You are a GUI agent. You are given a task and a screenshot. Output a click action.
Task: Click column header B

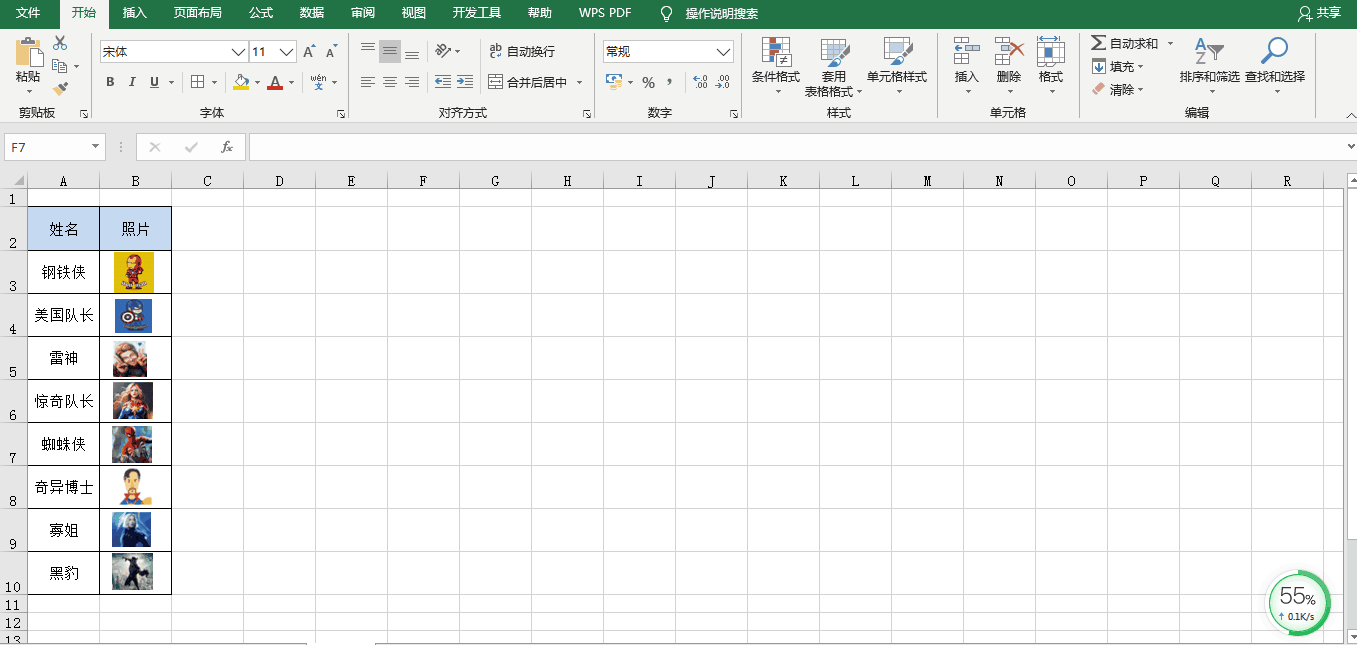[135, 181]
